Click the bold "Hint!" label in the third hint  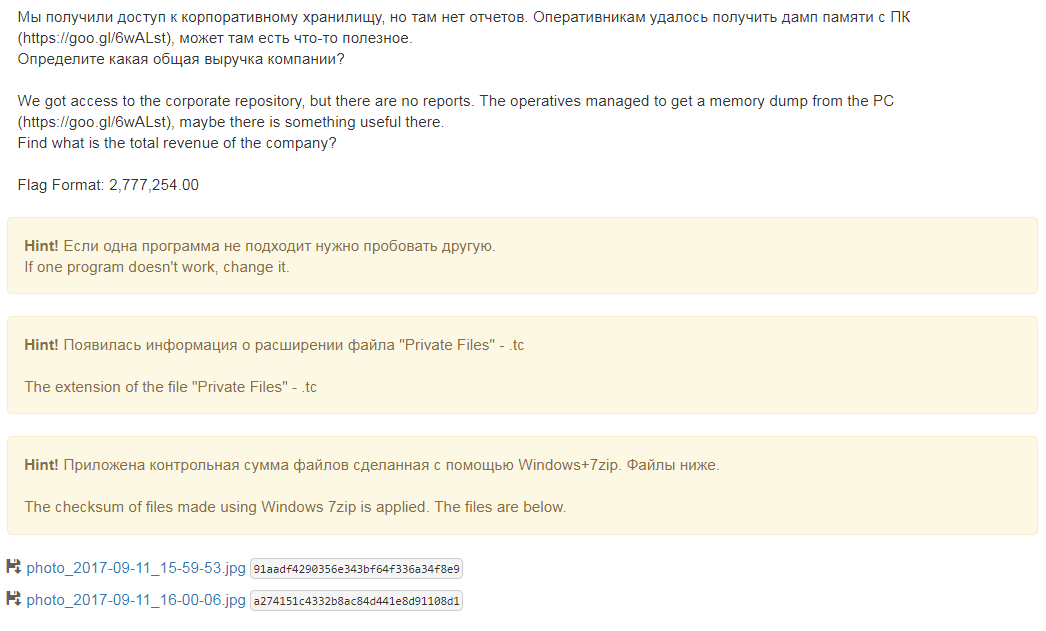(x=41, y=465)
